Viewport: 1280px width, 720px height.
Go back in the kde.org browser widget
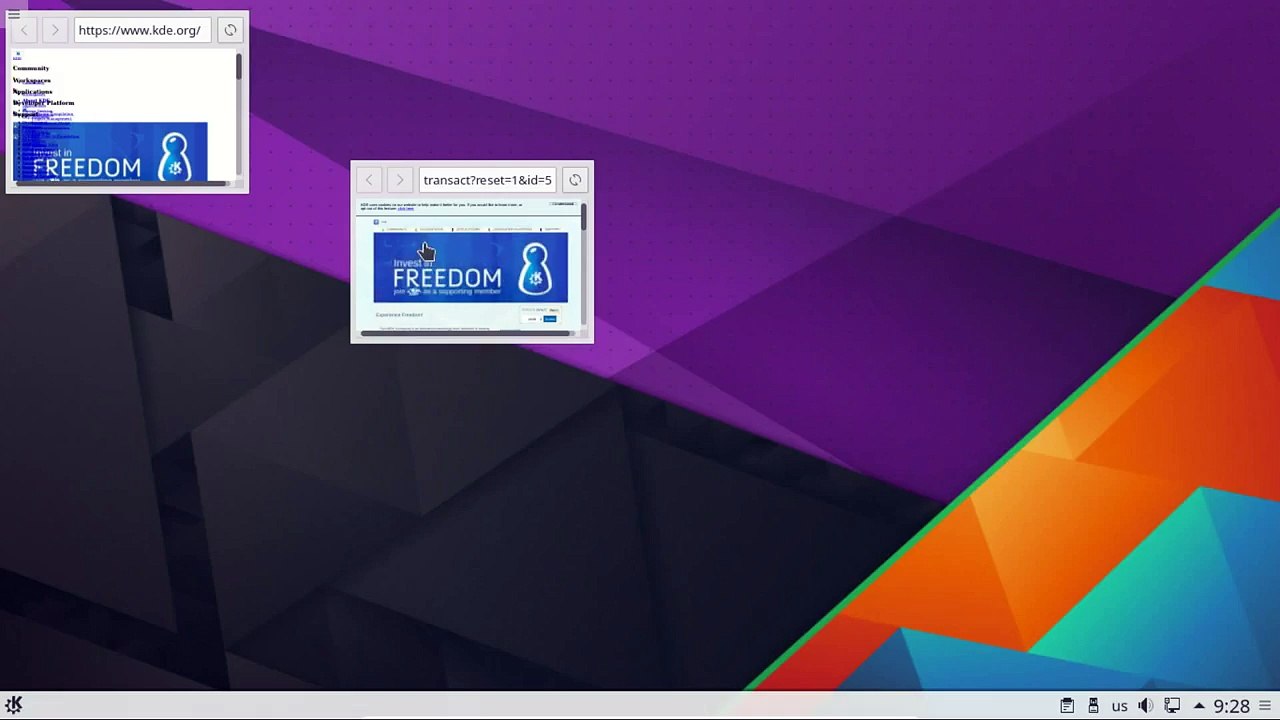click(25, 30)
